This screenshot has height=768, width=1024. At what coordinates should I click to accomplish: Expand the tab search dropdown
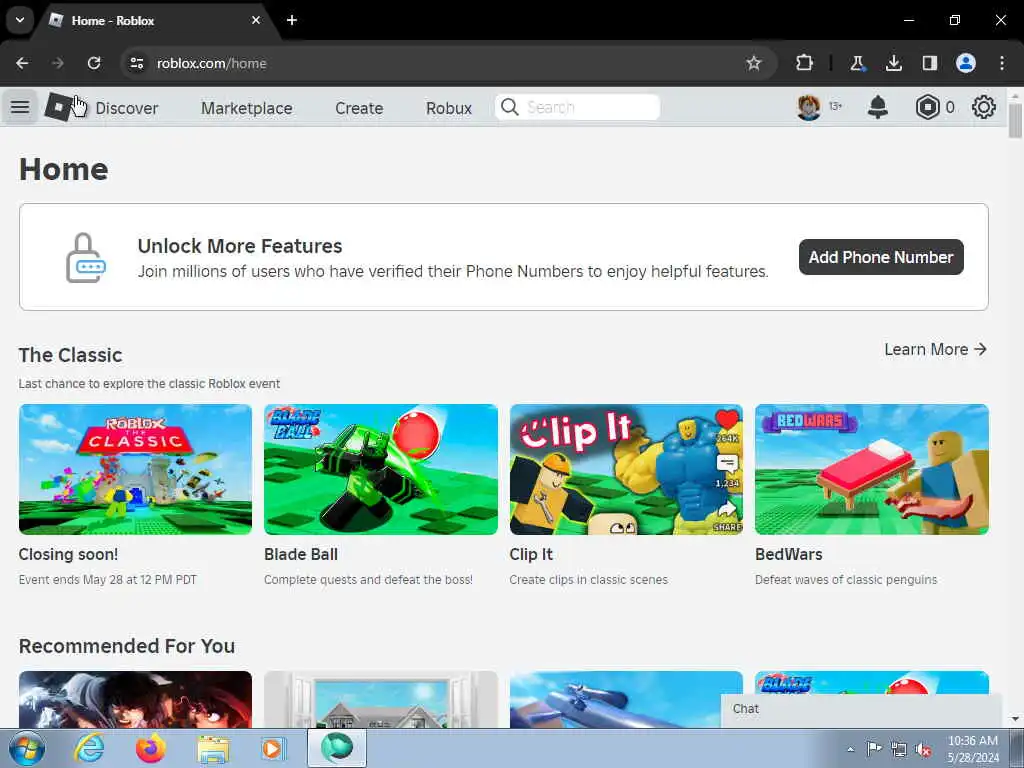coord(20,20)
